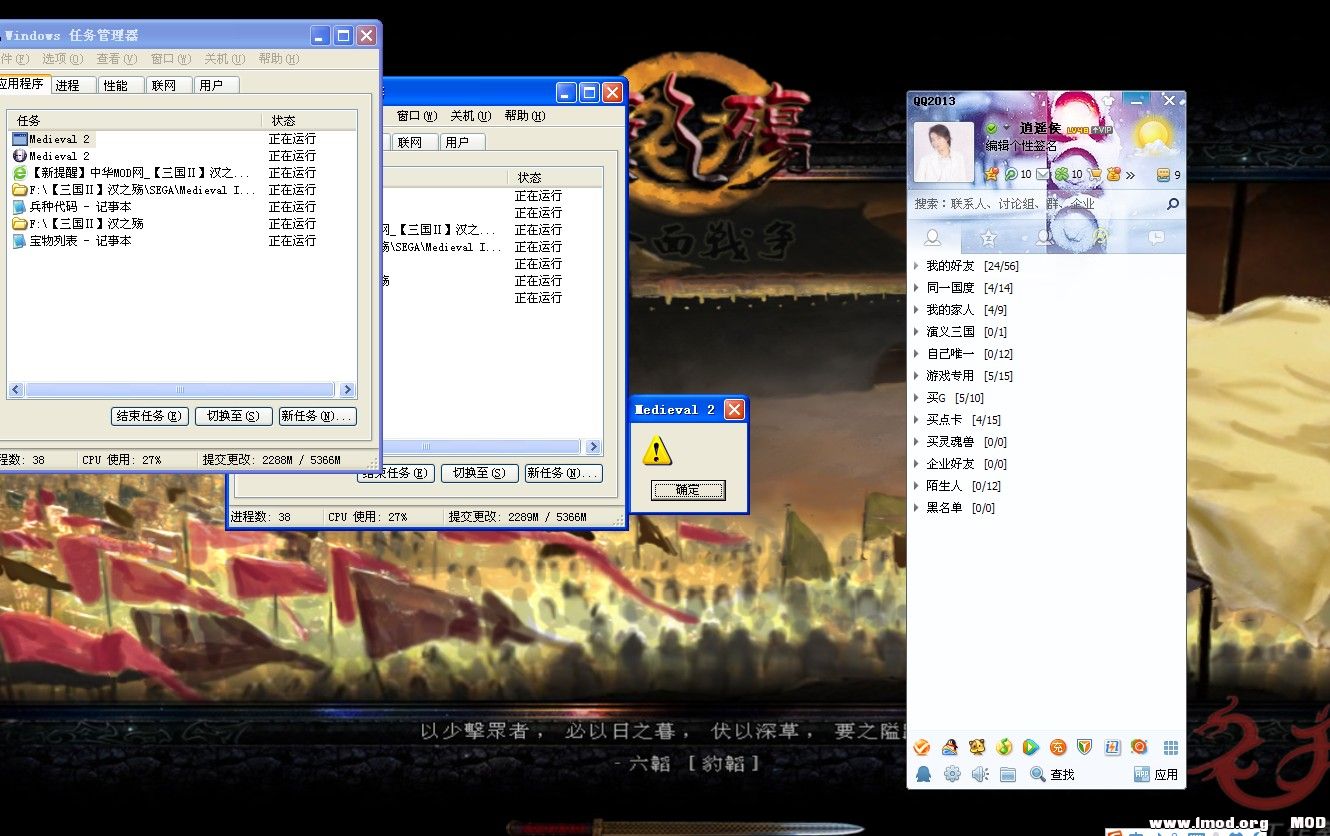Click the horizontal scrollbar in the task list
The height and width of the screenshot is (836, 1330).
[180, 390]
